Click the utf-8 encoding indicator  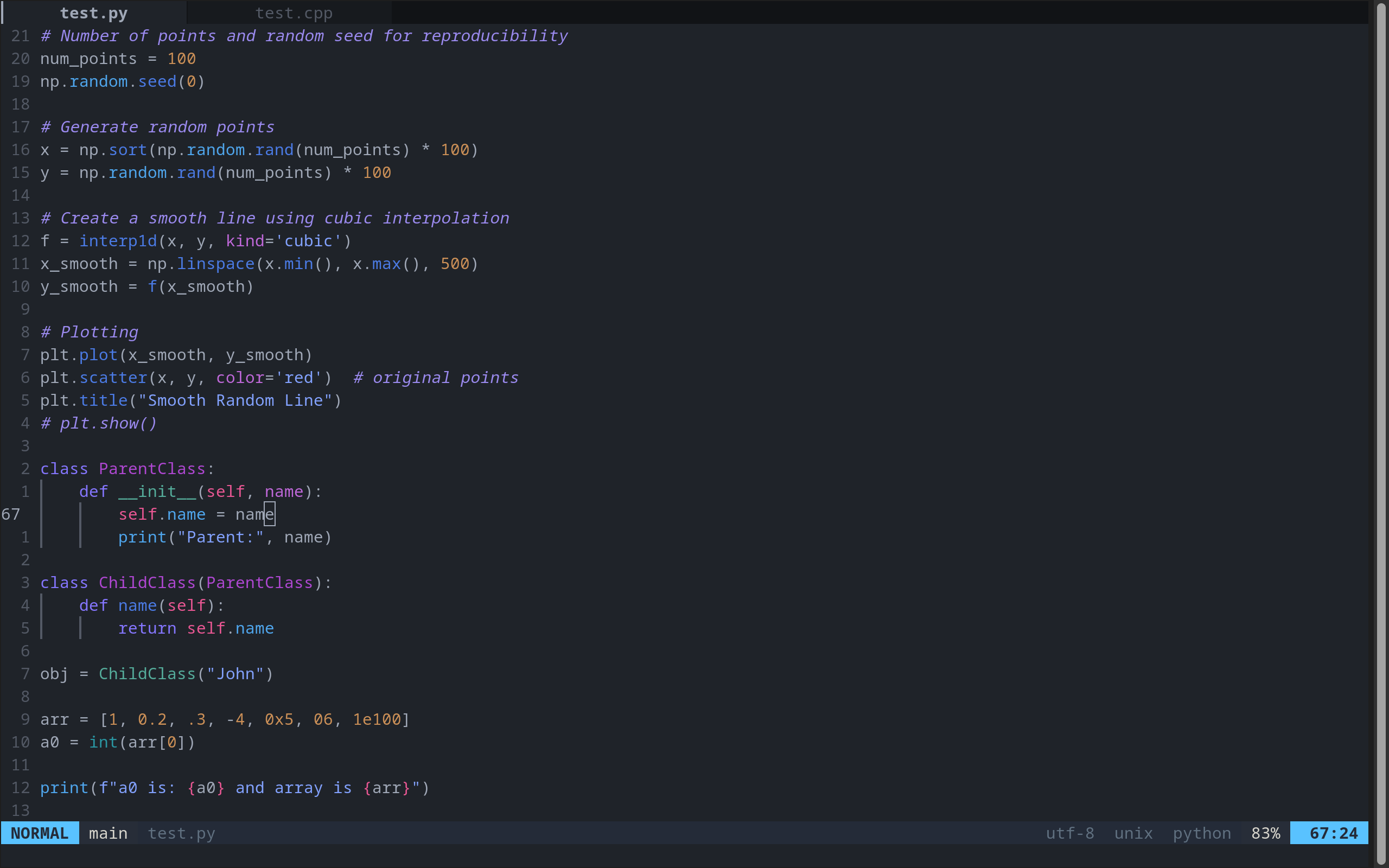point(1070,833)
